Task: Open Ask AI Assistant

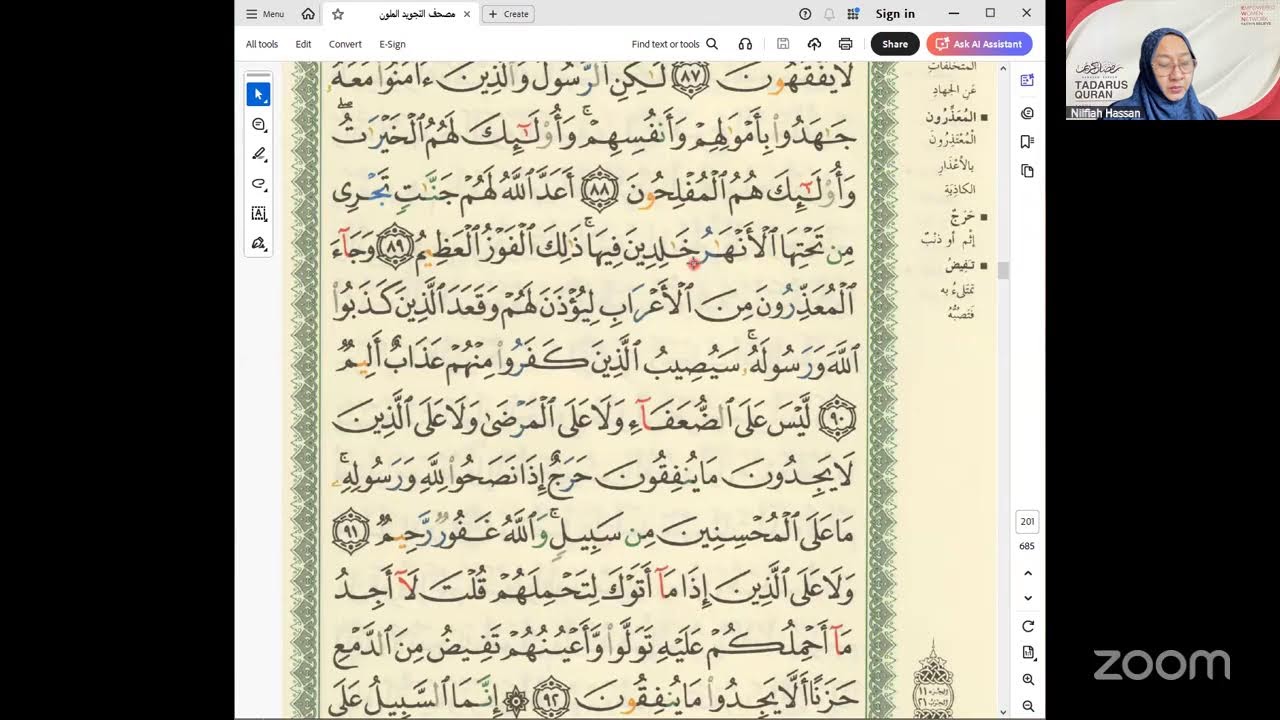Action: (x=979, y=44)
